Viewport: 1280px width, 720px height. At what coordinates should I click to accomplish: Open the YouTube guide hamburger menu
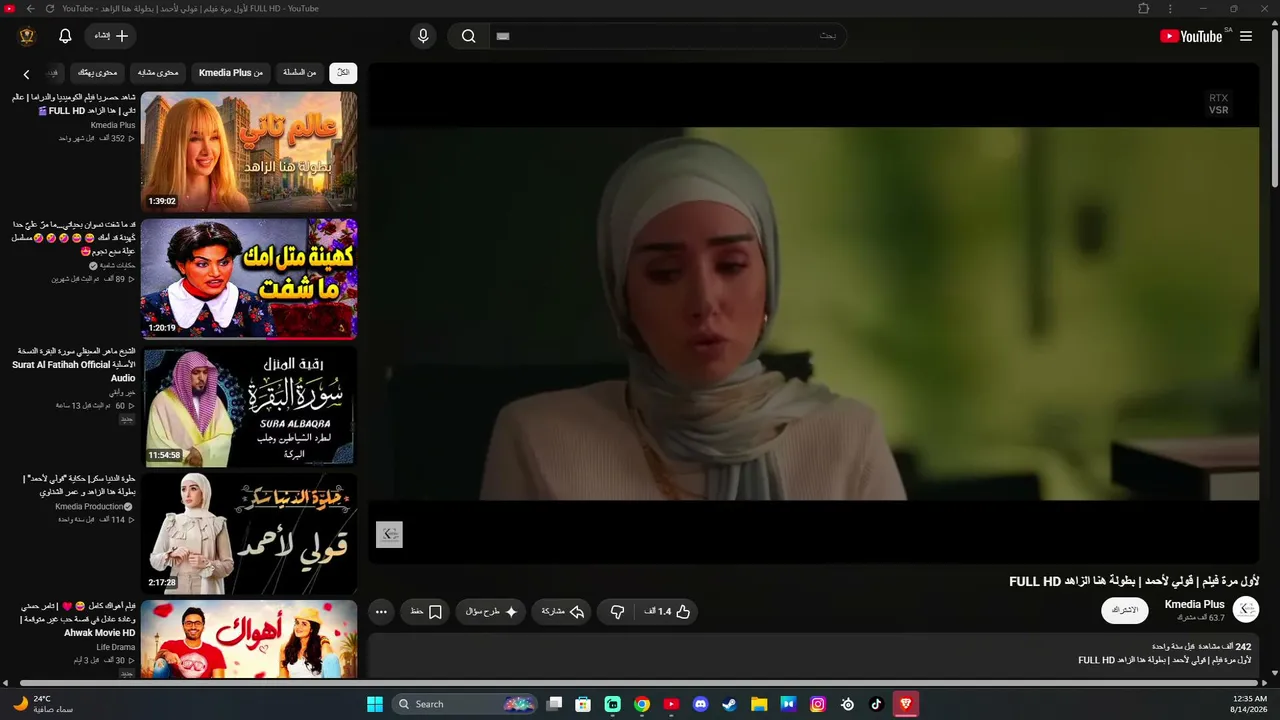coord(1246,36)
